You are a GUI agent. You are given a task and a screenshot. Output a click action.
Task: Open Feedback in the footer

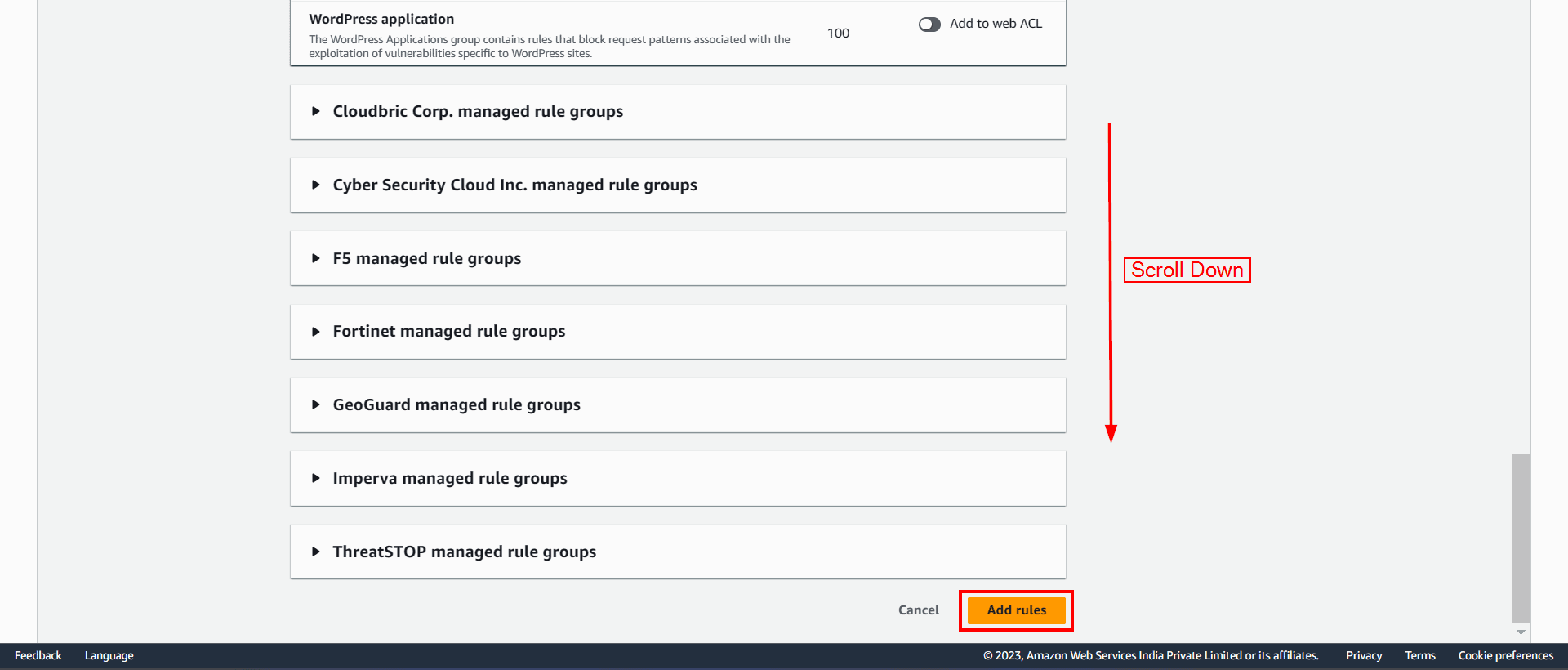(x=38, y=656)
